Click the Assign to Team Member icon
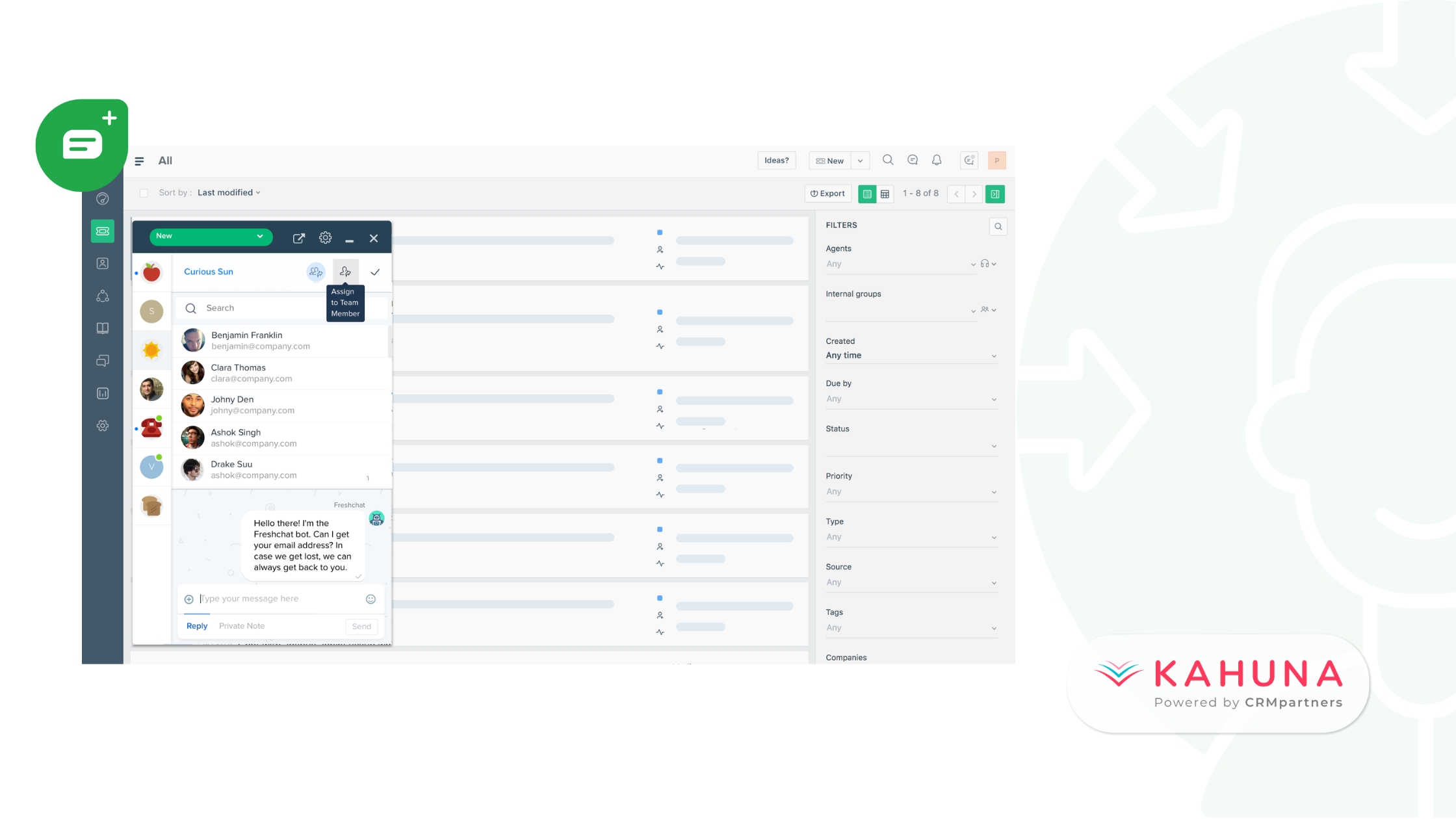1456x819 pixels. tap(345, 271)
